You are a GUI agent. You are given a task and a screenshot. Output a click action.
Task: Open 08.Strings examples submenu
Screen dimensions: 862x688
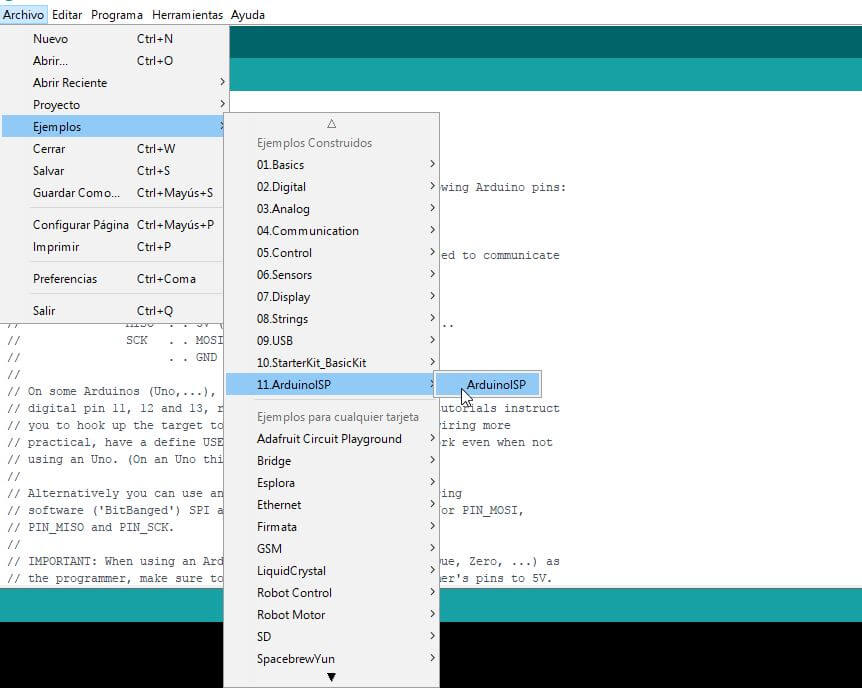331,319
